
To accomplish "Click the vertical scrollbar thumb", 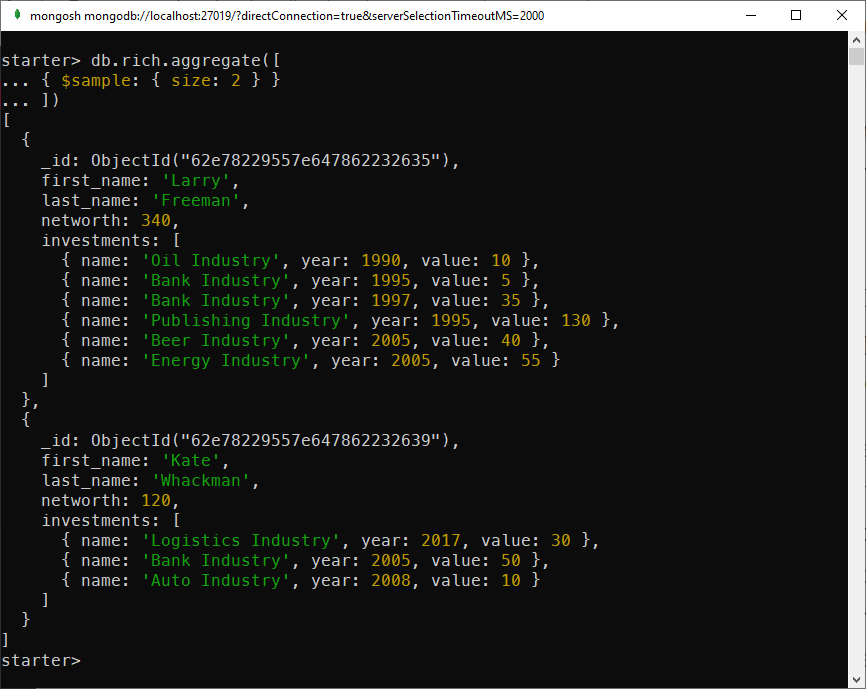I will (x=856, y=57).
